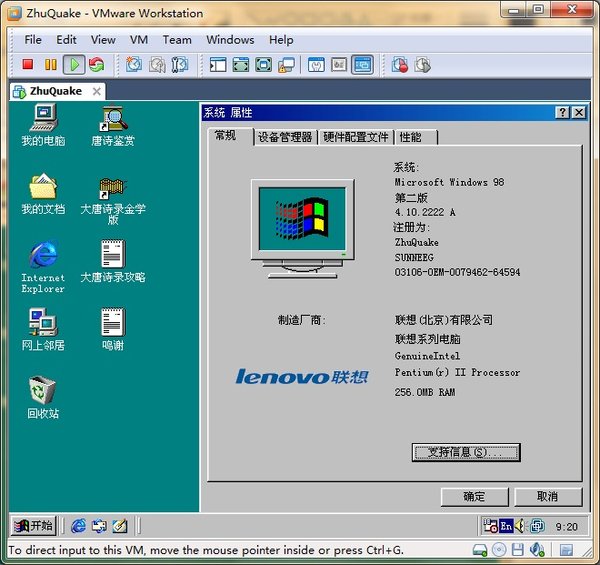Switch to the 硬件配置文件 tab
Image resolution: width=600 pixels, height=565 pixels.
(x=356, y=137)
